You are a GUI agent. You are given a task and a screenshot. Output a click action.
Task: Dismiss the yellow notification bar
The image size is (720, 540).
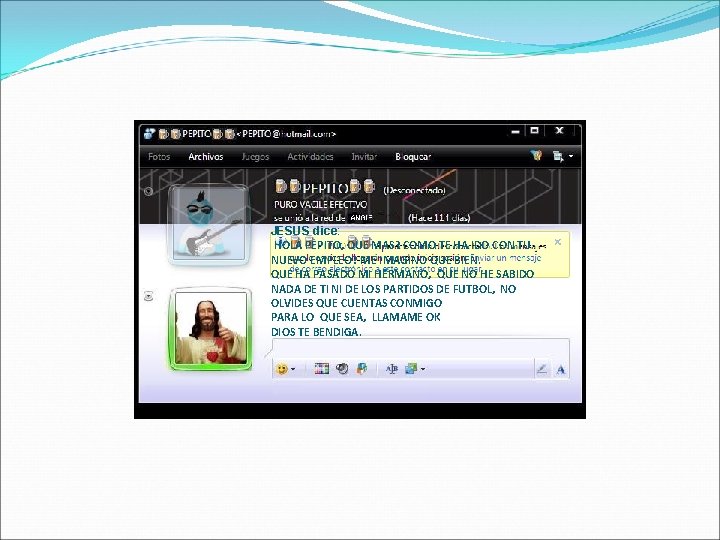[x=558, y=242]
